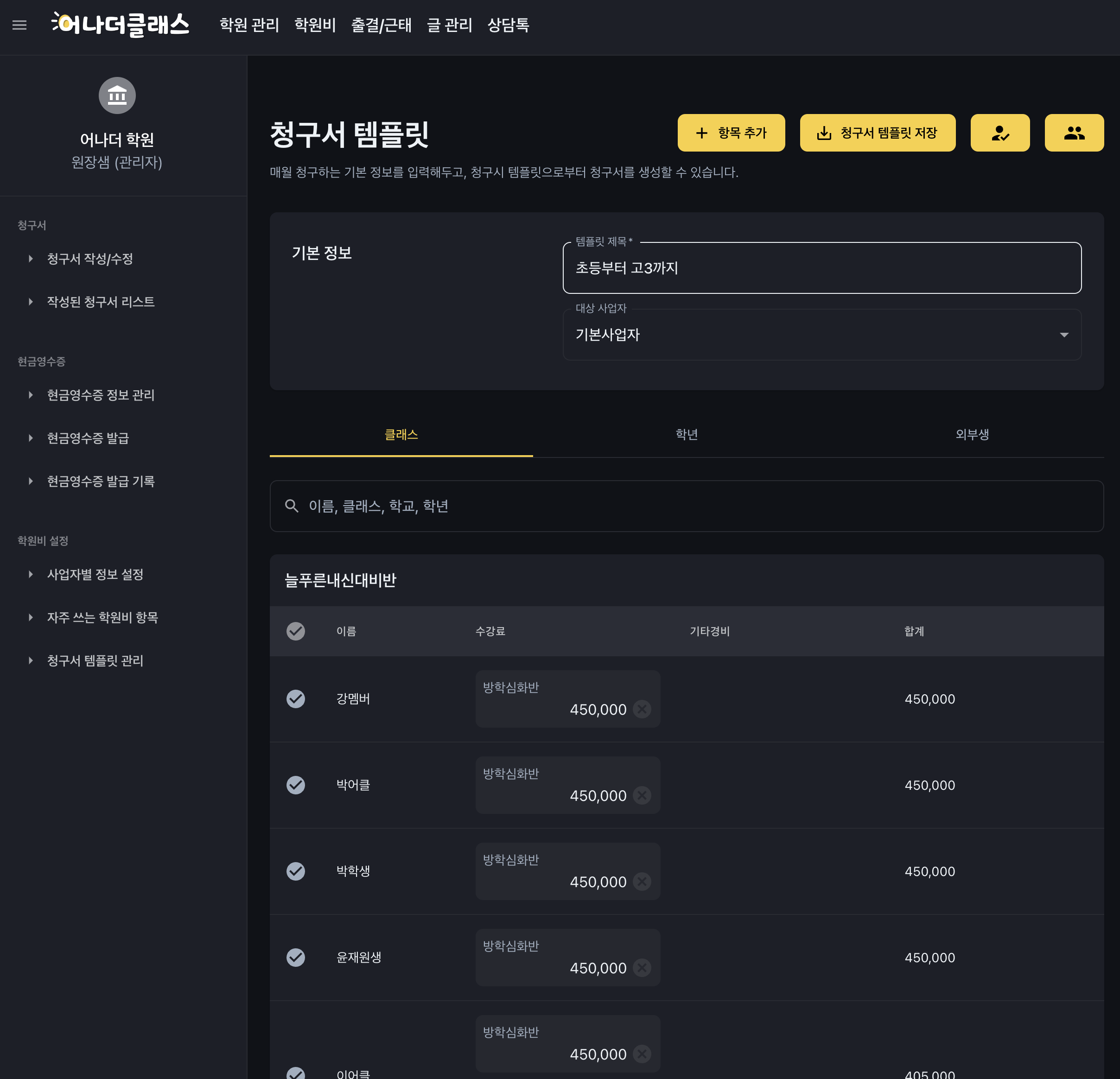This screenshot has height=1079, width=1120.
Task: Open the 상담톡 top menu
Action: coord(508,25)
